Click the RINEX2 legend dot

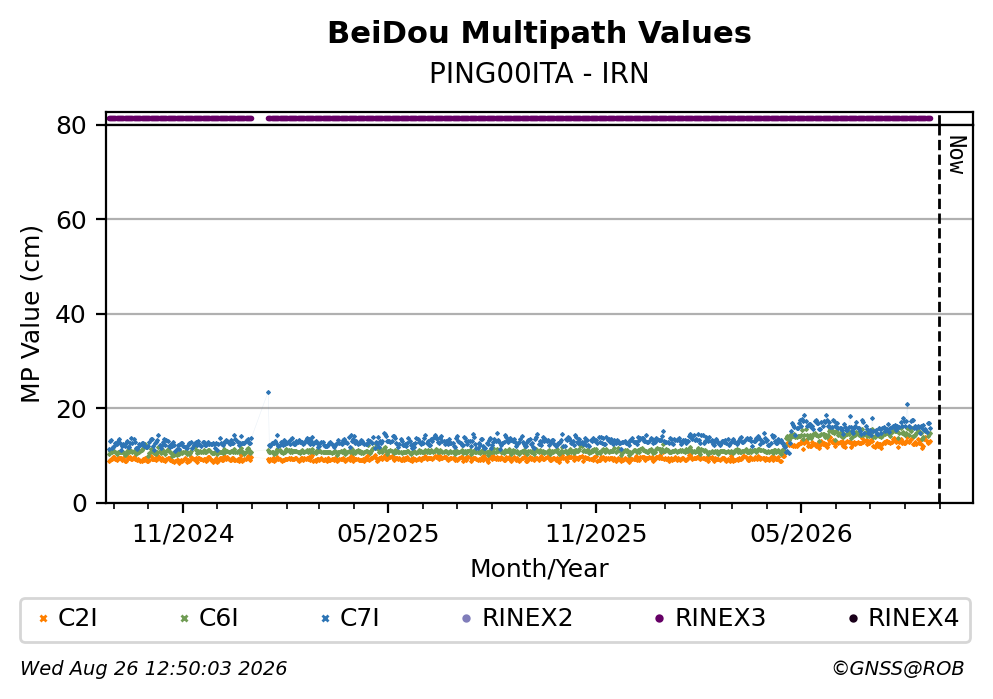[467, 619]
